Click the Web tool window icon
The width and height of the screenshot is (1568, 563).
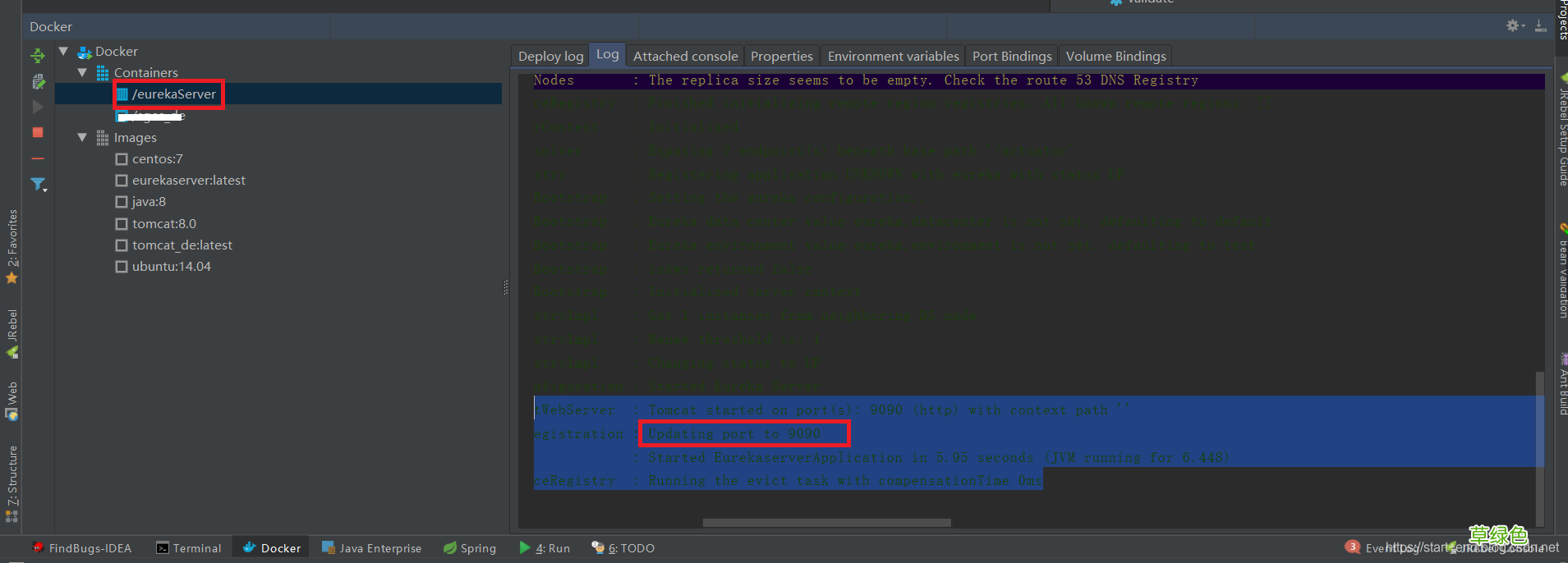click(x=11, y=414)
